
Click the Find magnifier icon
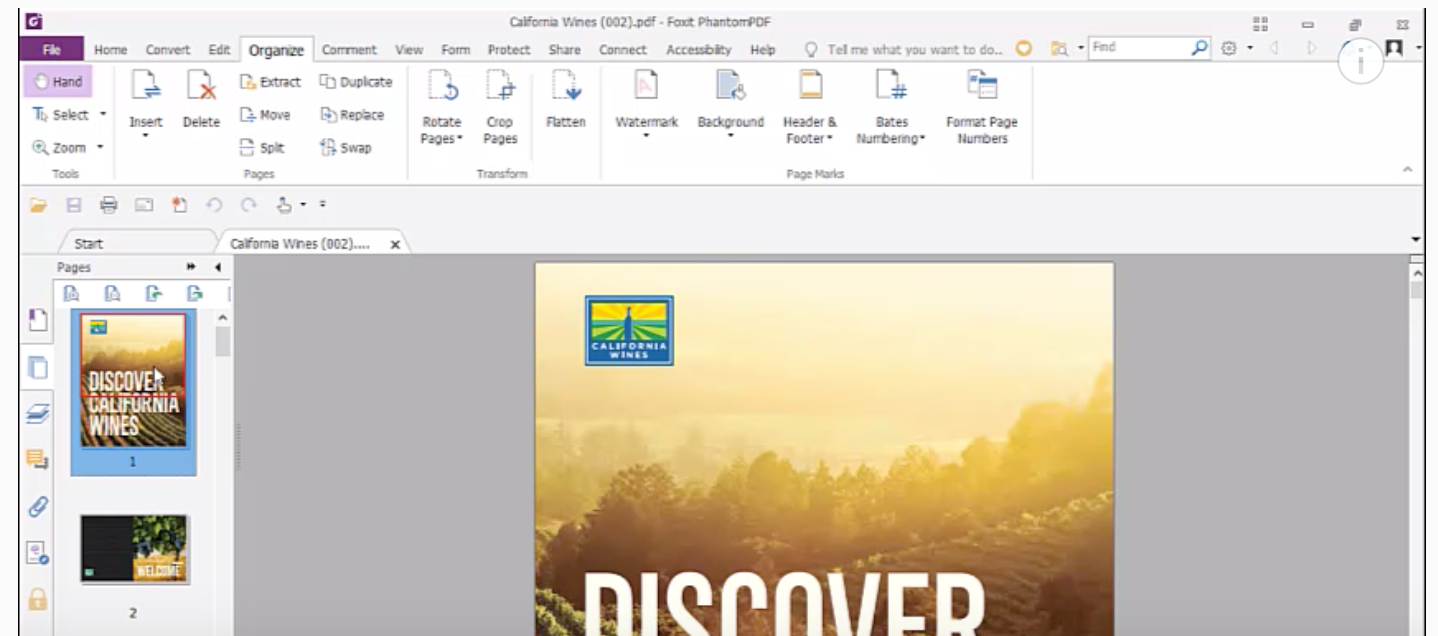(1200, 47)
